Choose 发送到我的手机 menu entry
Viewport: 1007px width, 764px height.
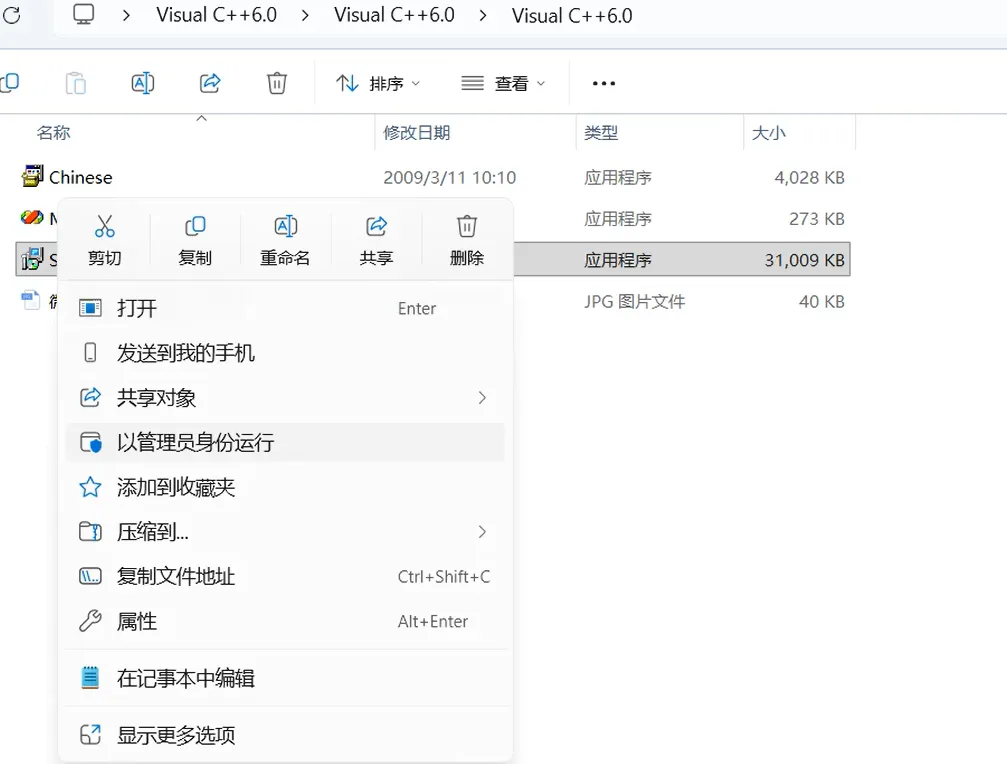[285, 352]
